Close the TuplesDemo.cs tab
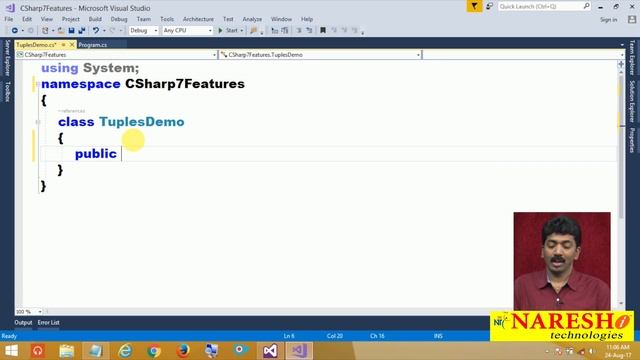The width and height of the screenshot is (640, 360). coord(72,44)
